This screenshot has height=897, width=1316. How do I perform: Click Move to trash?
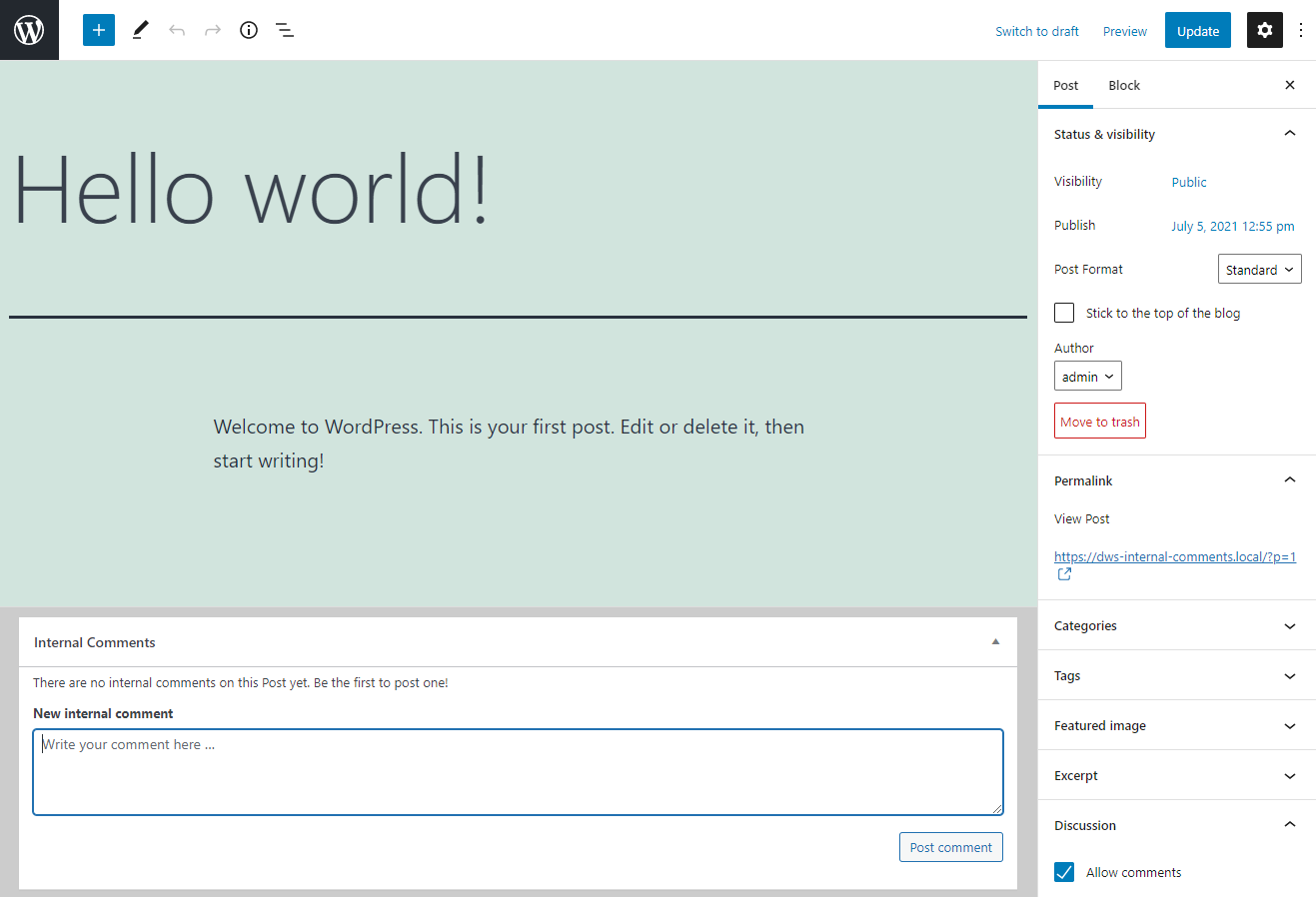tap(1100, 421)
